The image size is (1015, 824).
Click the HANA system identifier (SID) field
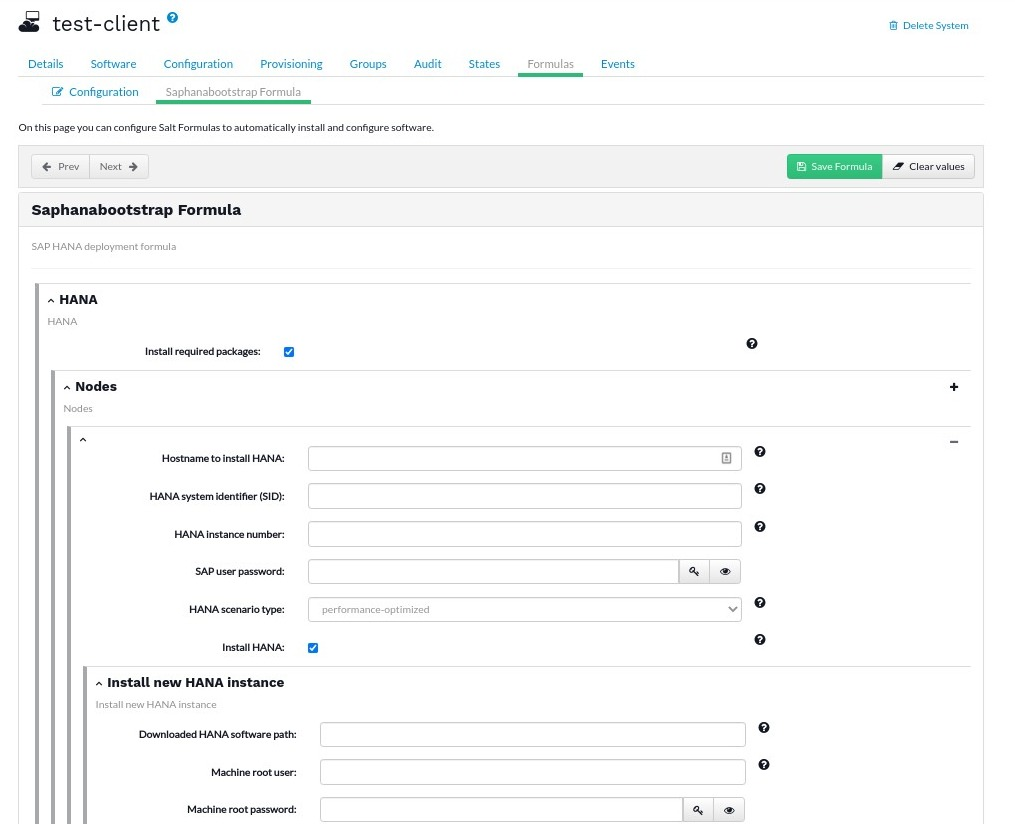tap(524, 496)
